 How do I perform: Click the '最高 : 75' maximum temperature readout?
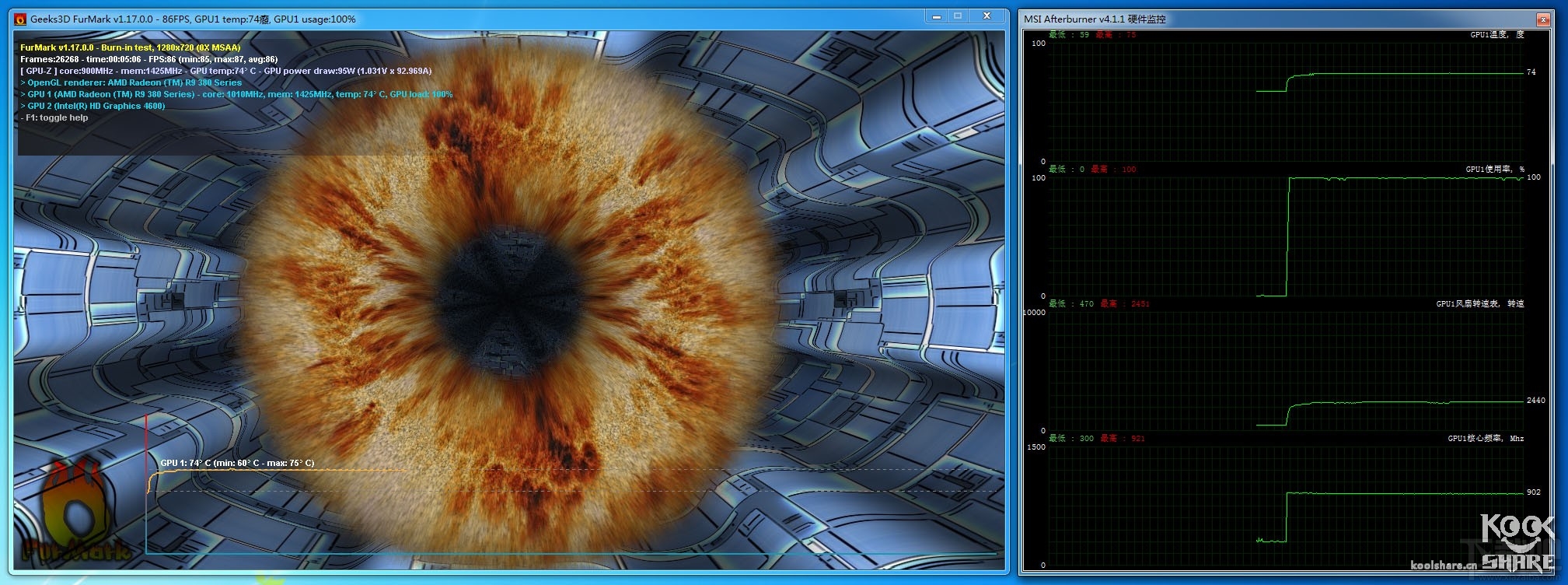[1116, 34]
